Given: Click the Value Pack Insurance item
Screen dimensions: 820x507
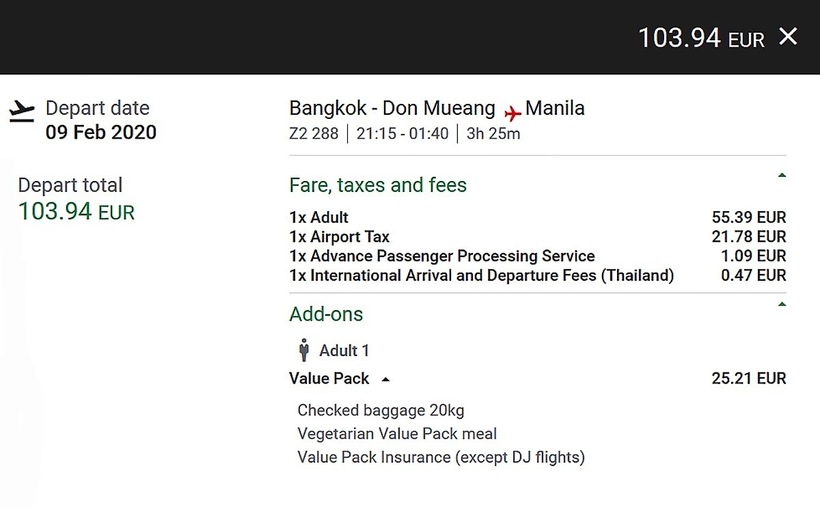Looking at the screenshot, I should [440, 457].
